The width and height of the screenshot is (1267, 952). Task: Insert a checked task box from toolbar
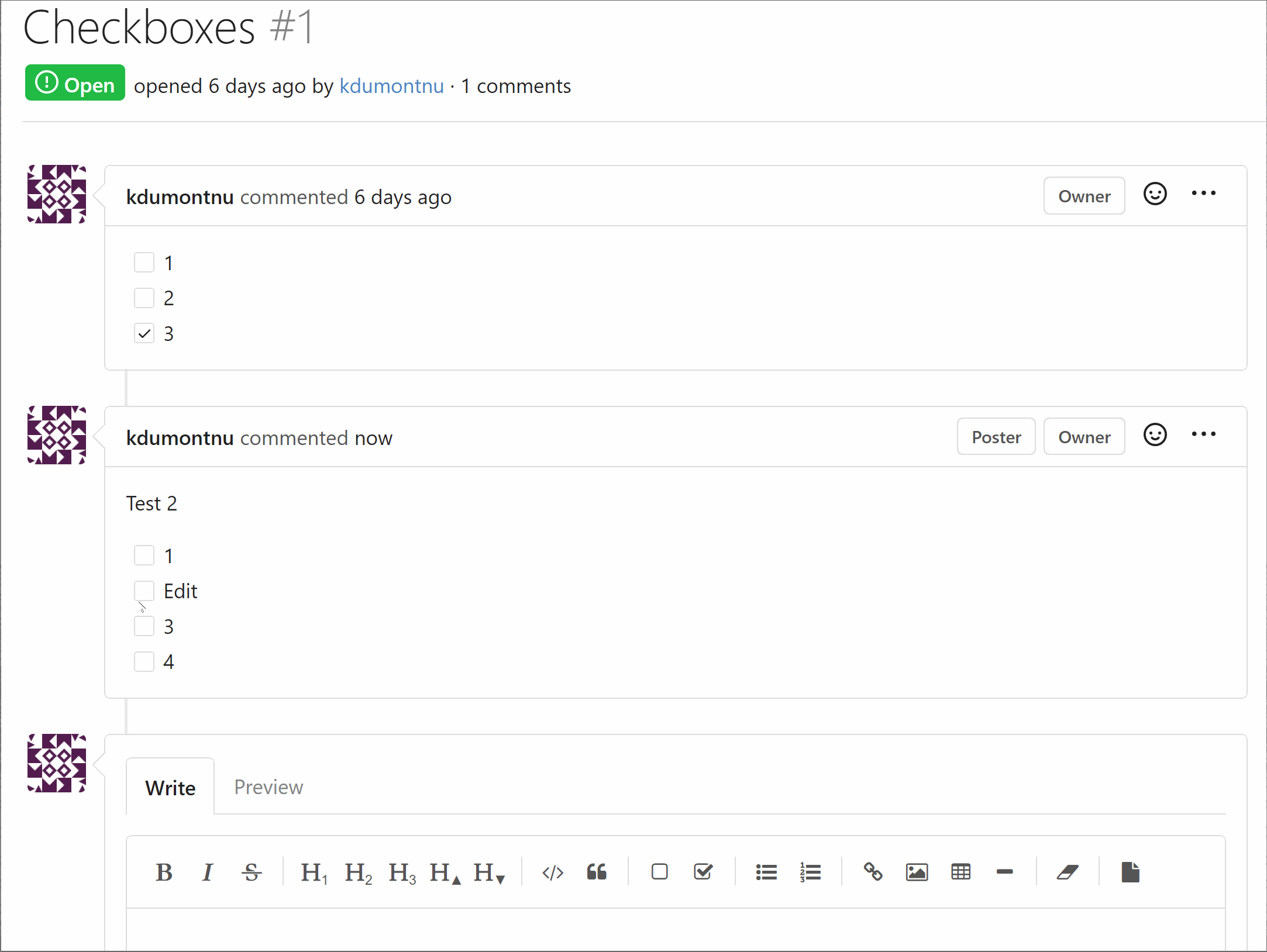pos(703,872)
